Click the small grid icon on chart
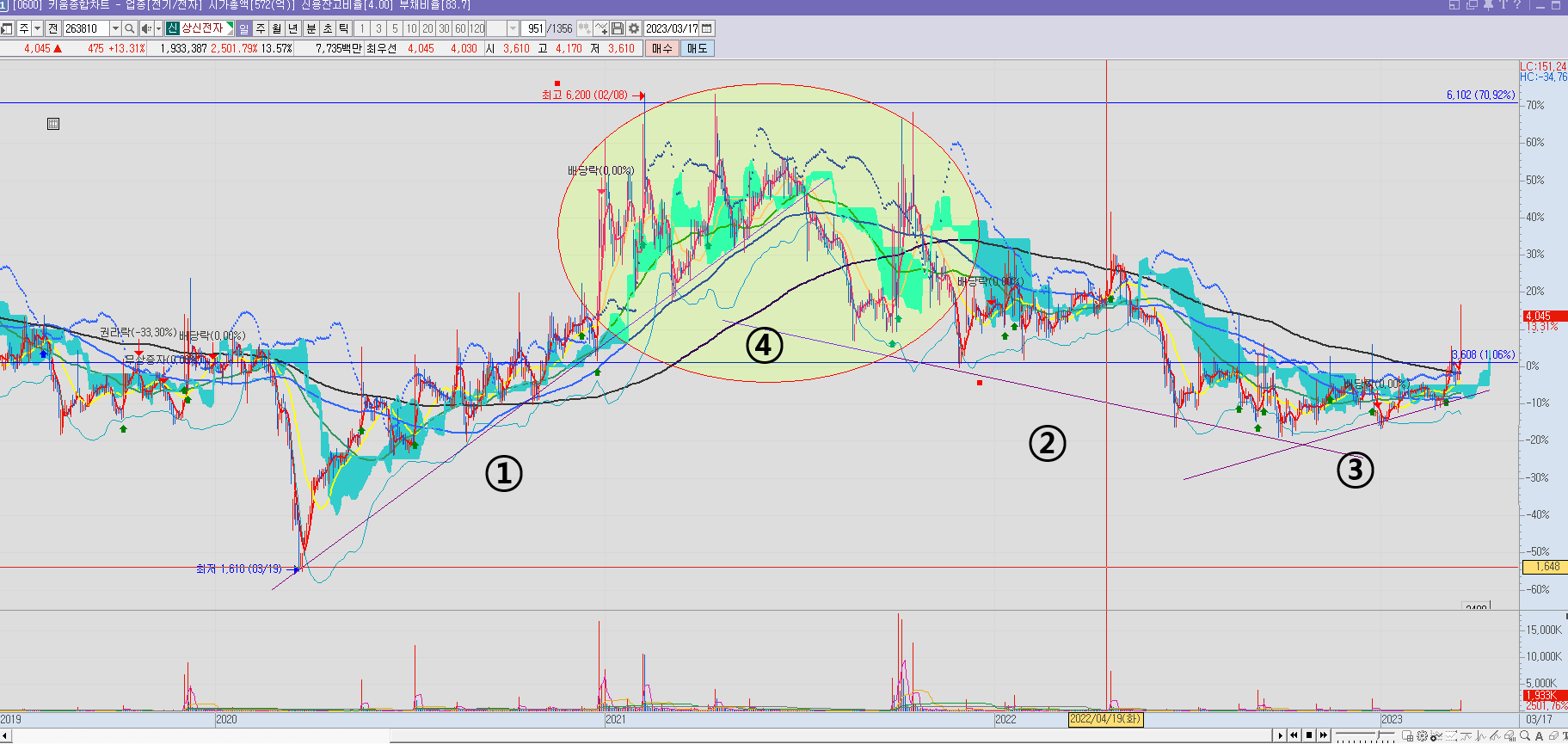The height and width of the screenshot is (744, 1568). pyautogui.click(x=53, y=124)
